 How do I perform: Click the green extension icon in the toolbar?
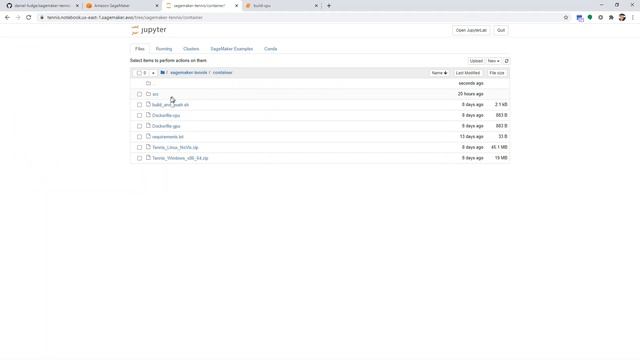click(590, 18)
